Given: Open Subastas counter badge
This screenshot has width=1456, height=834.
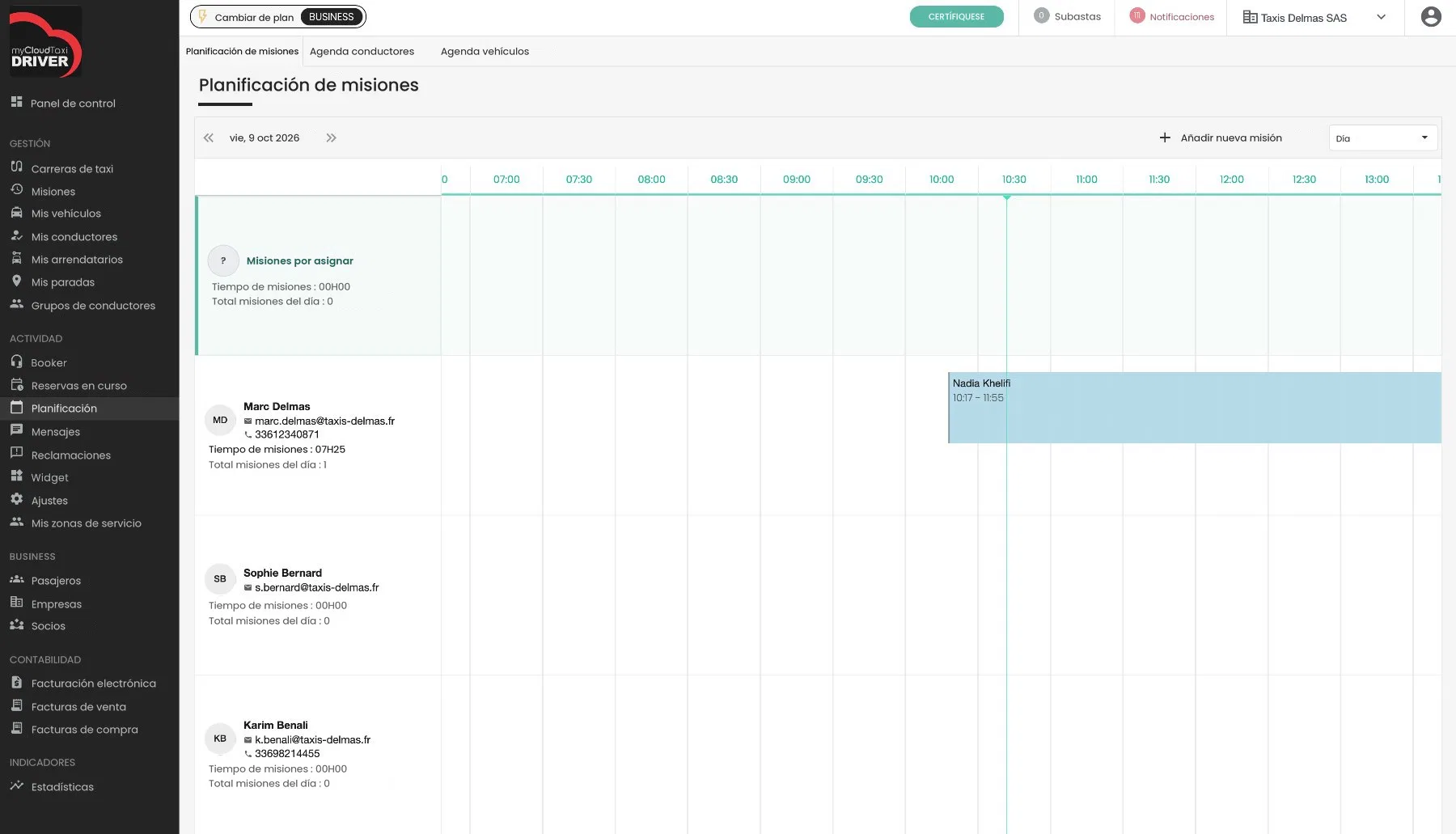Looking at the screenshot, I should [x=1041, y=16].
